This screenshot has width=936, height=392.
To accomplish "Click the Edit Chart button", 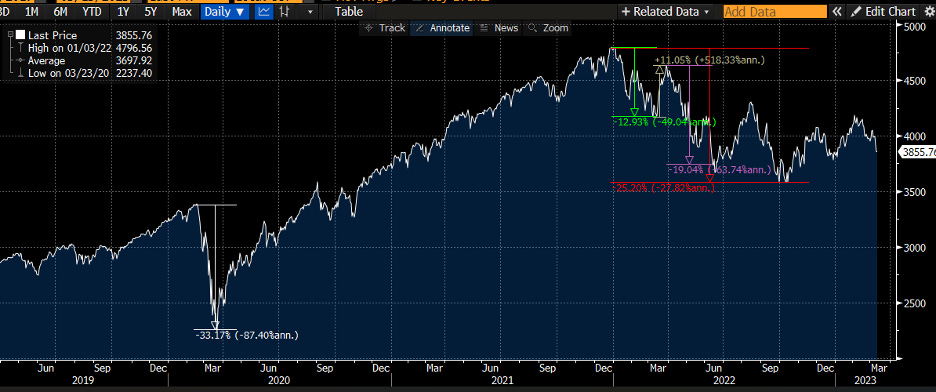I will pyautogui.click(x=882, y=11).
